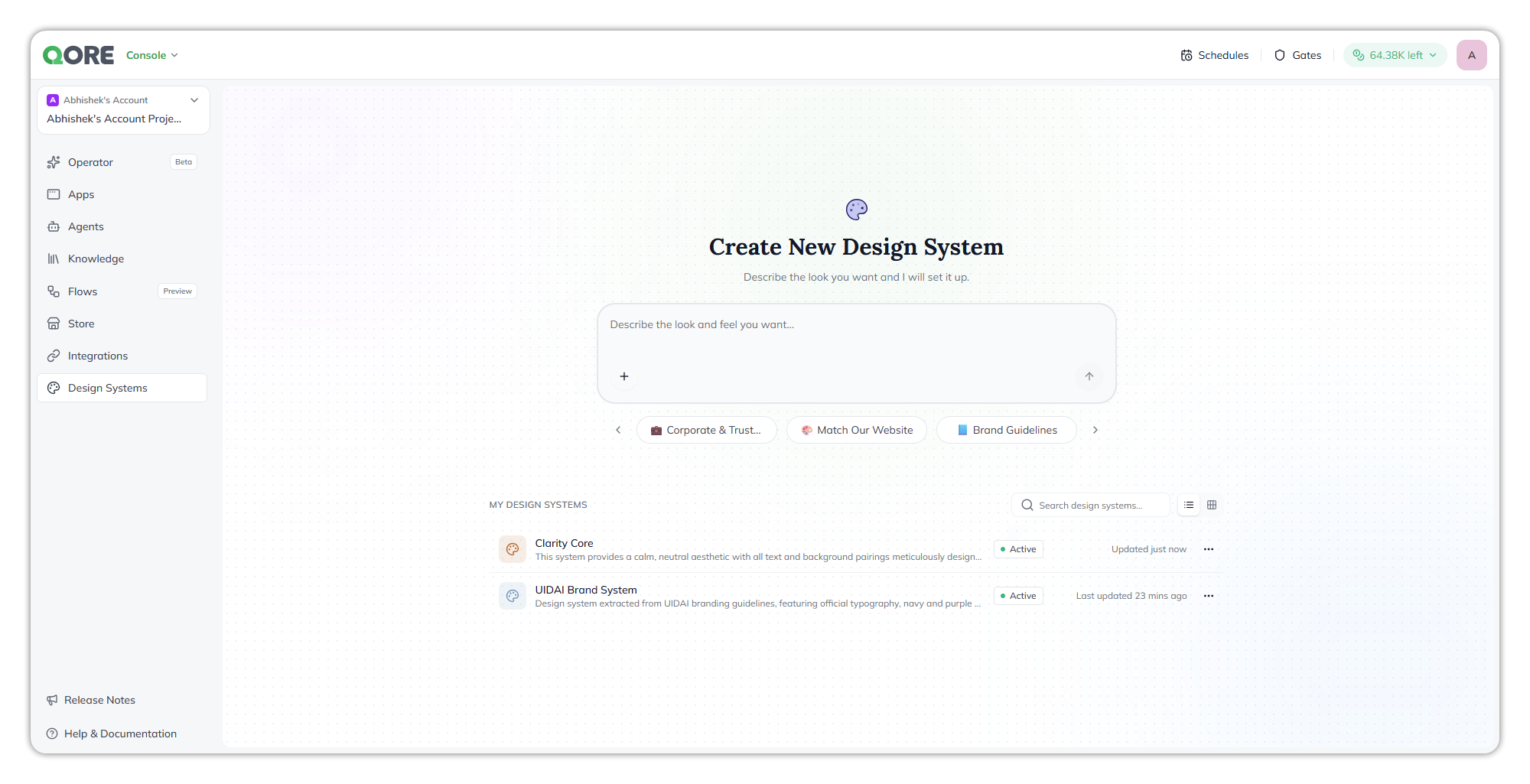Open Help & Documentation
This screenshot has width=1530, height=784.
pyautogui.click(x=112, y=734)
